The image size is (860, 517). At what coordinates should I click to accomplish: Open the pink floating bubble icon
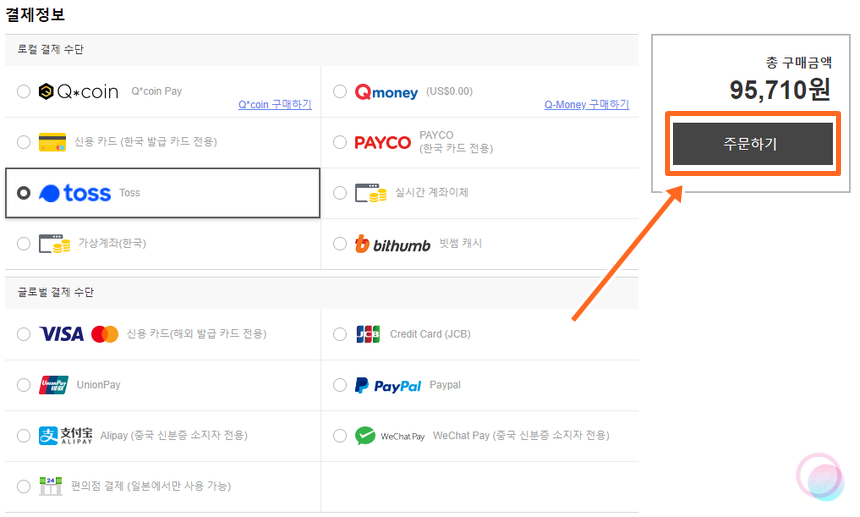(x=821, y=476)
